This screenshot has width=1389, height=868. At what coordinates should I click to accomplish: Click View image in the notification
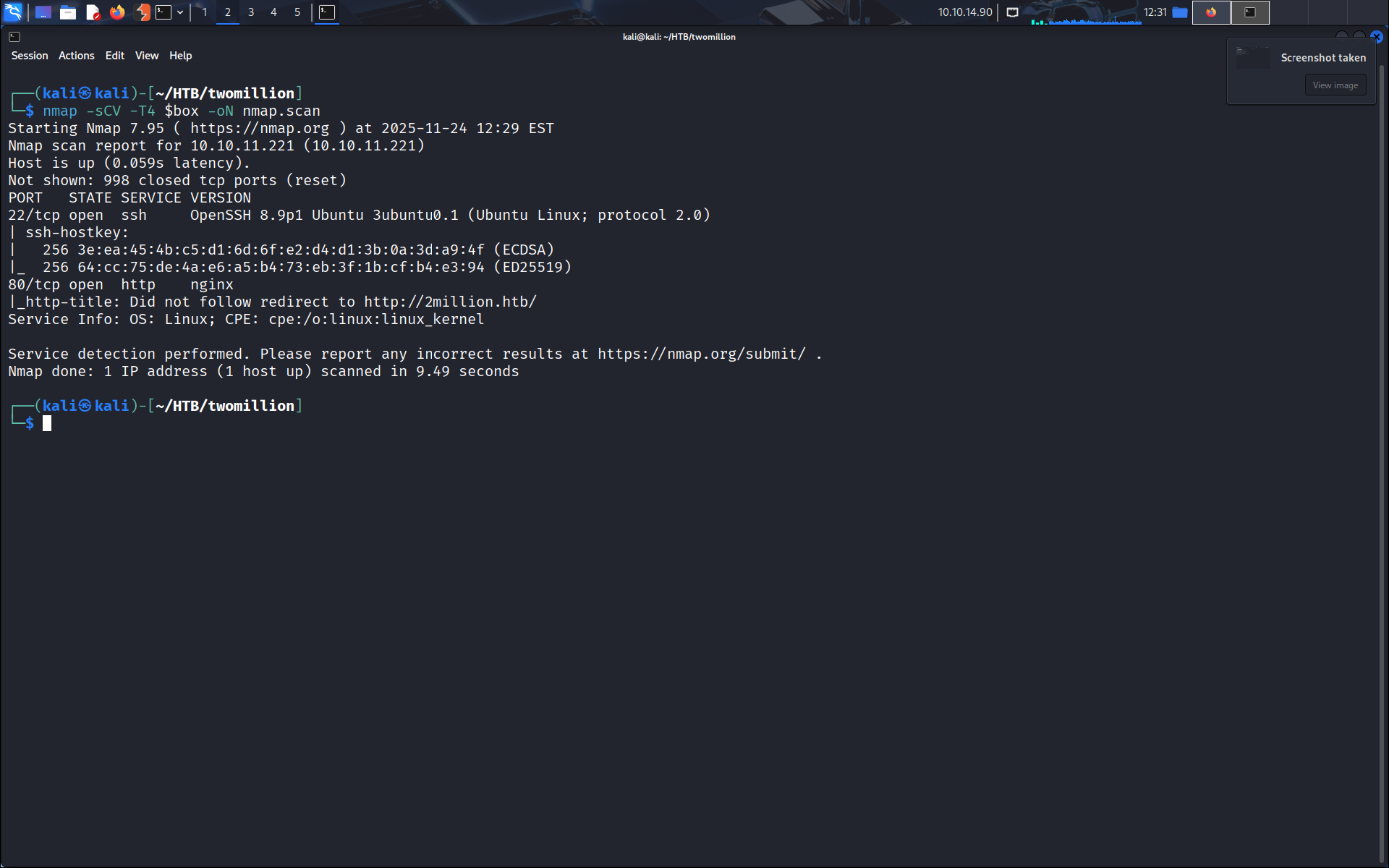coord(1335,85)
